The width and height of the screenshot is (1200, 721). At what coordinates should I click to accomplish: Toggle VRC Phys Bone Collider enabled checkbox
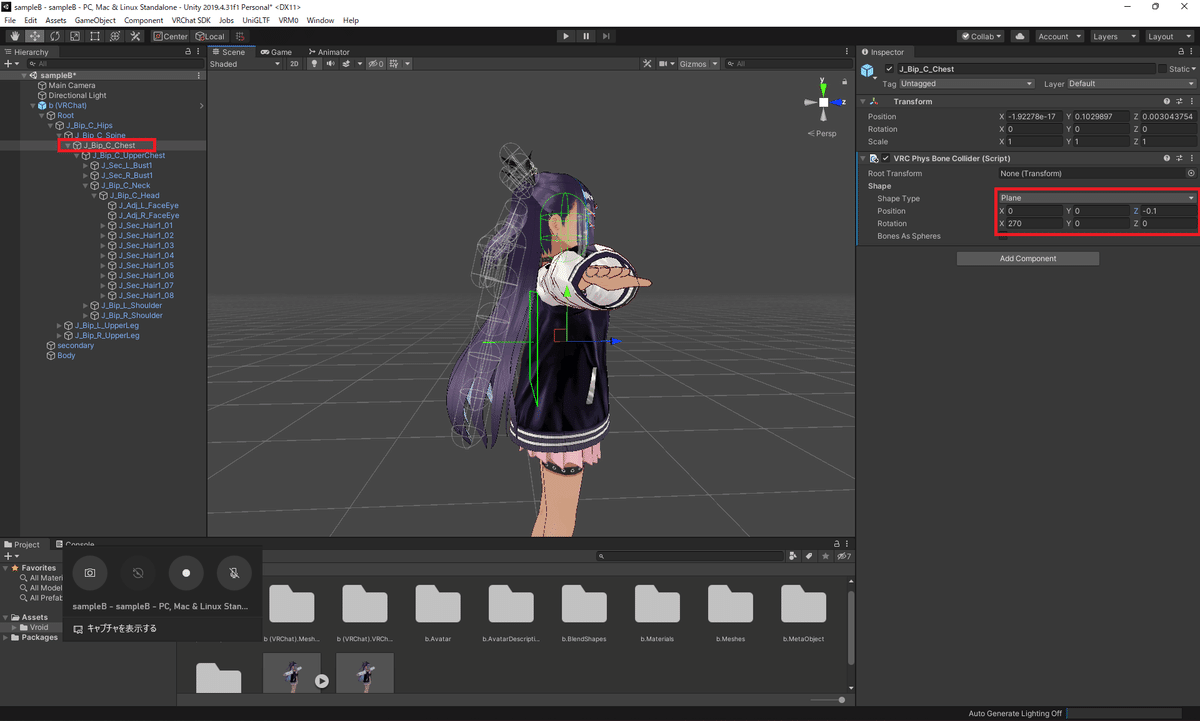(x=886, y=158)
